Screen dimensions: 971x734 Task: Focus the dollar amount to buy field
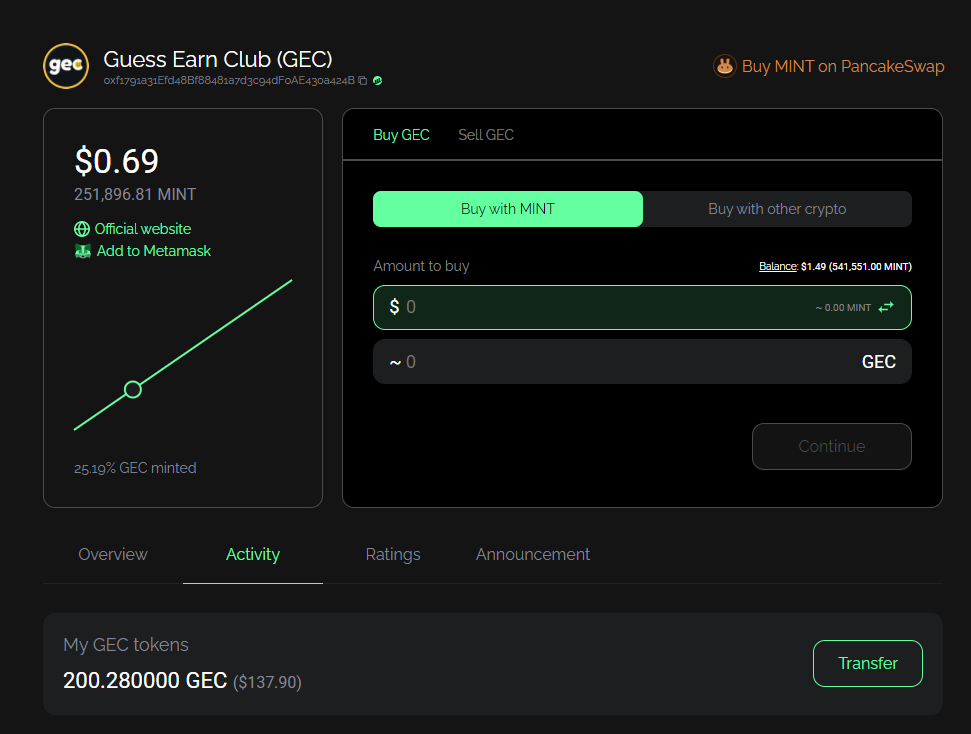[x=642, y=307]
